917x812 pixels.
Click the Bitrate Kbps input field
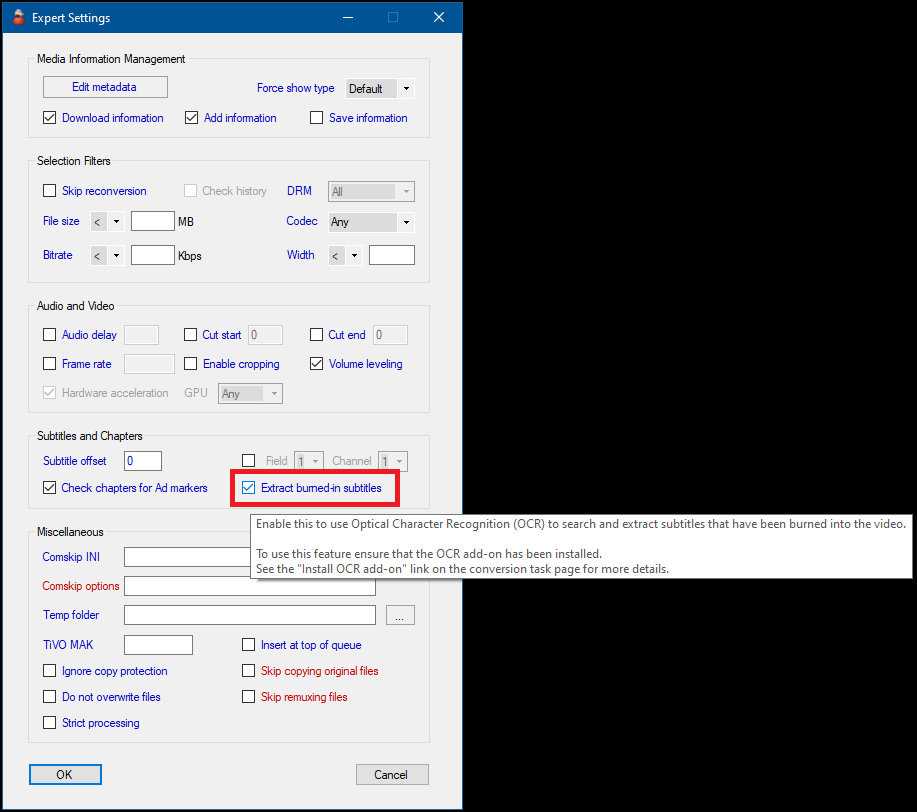coord(153,255)
